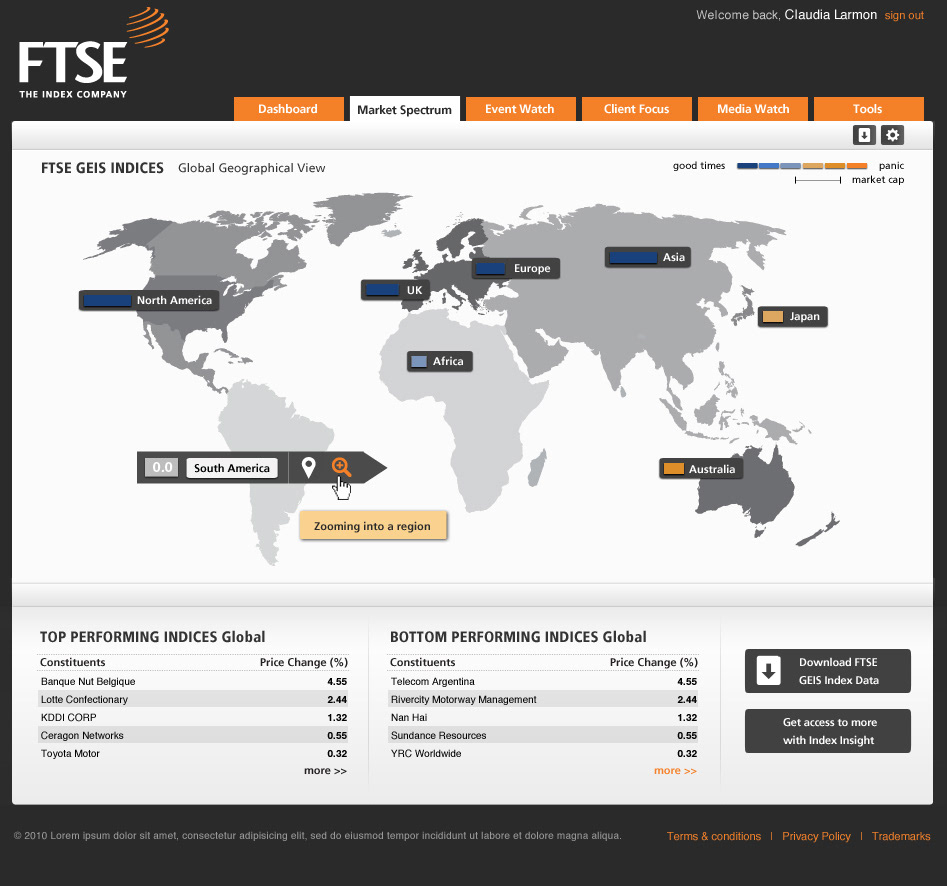
Task: Click the user name Claudia Larmon
Action: [830, 15]
